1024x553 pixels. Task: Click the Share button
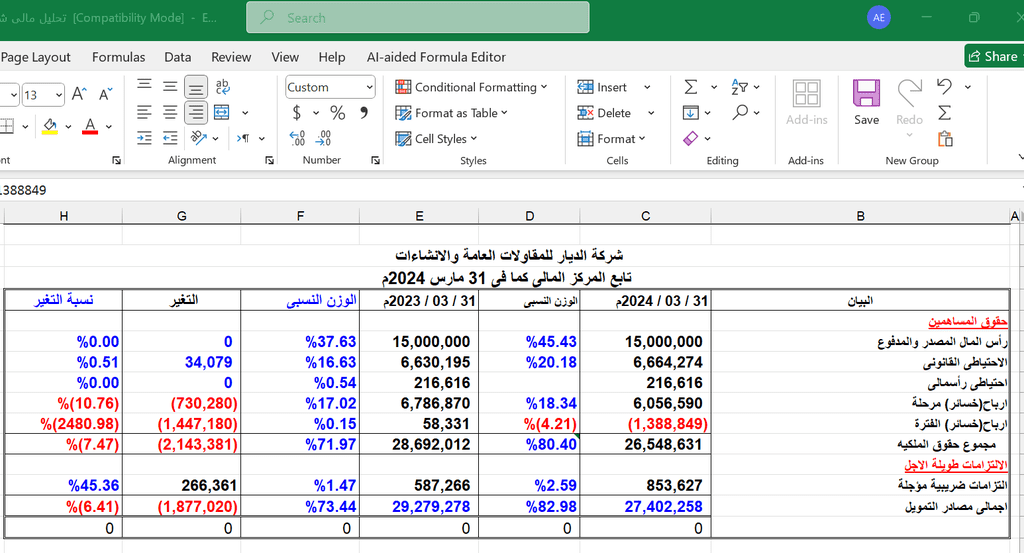(x=993, y=56)
